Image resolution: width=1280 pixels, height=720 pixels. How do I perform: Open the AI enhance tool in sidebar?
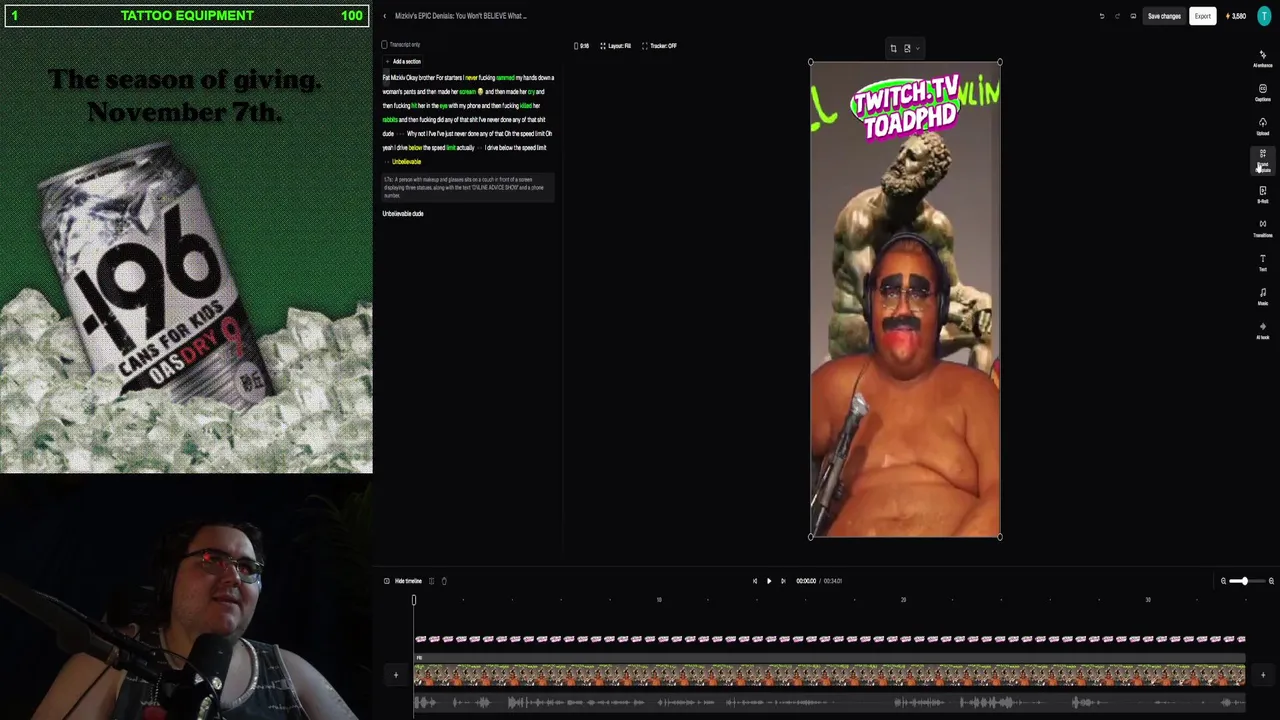[x=1262, y=58]
